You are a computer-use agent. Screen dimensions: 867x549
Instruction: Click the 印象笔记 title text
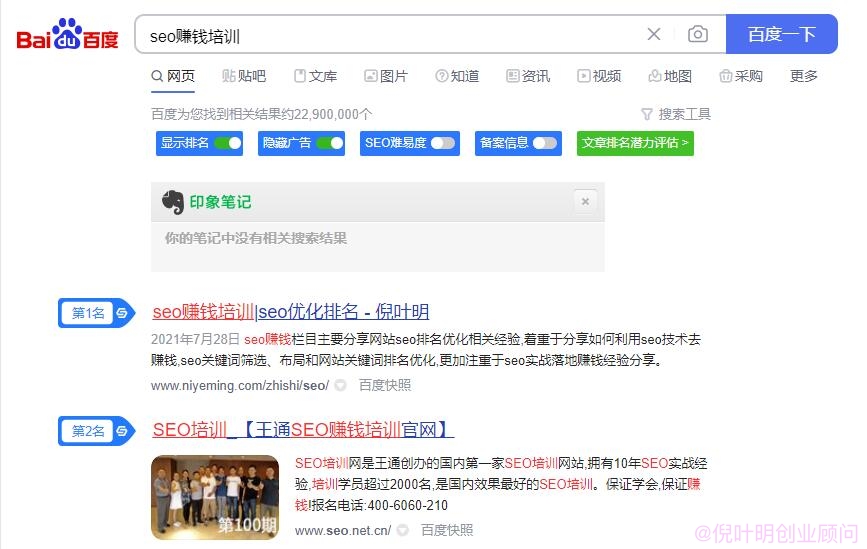pyautogui.click(x=220, y=202)
